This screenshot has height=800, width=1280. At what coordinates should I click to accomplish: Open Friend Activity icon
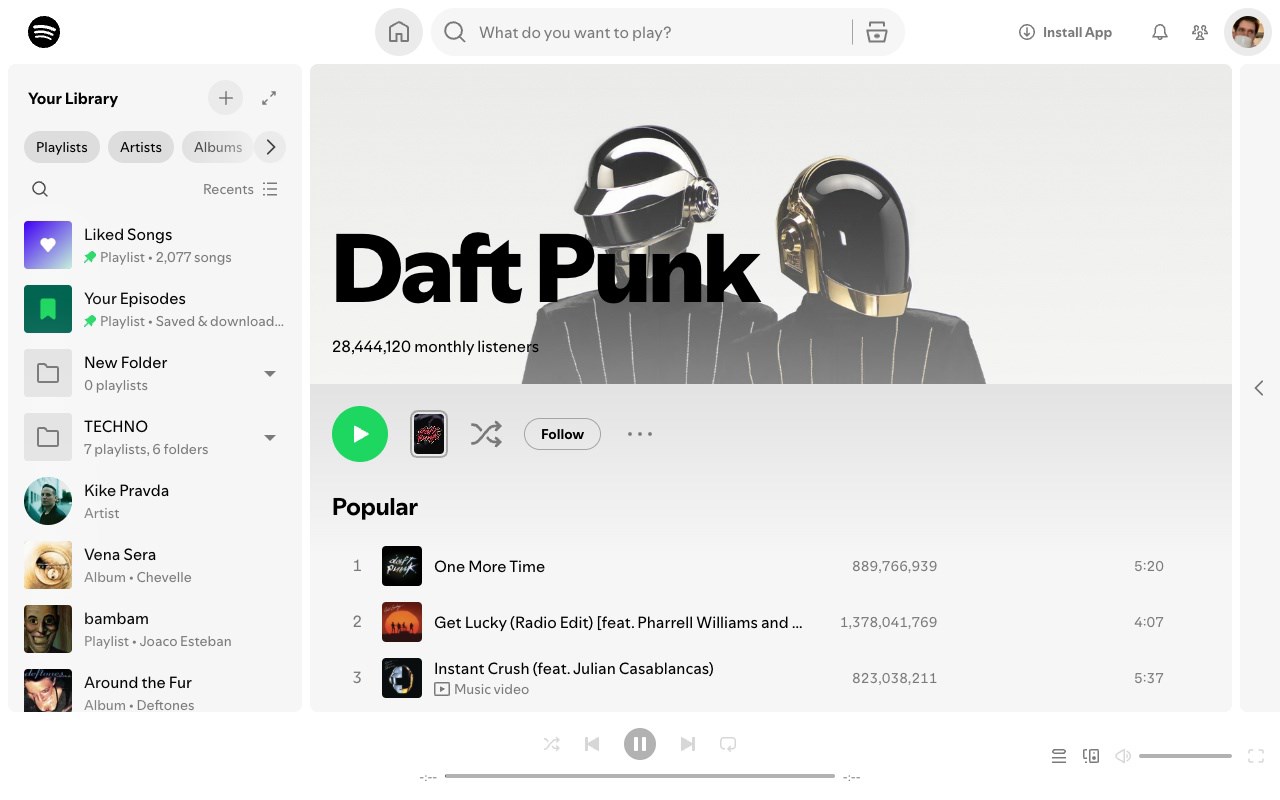pos(1200,32)
